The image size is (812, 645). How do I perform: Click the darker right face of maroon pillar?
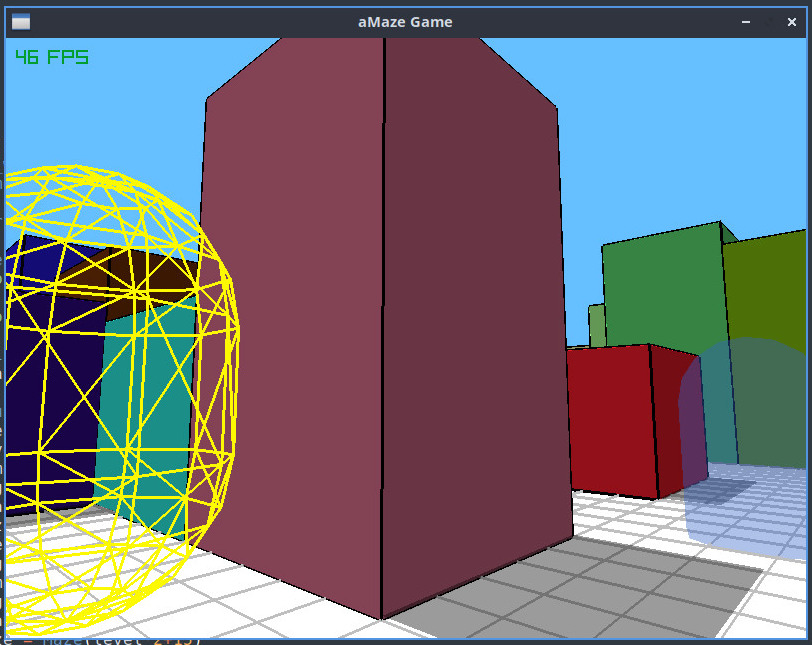pos(474,321)
